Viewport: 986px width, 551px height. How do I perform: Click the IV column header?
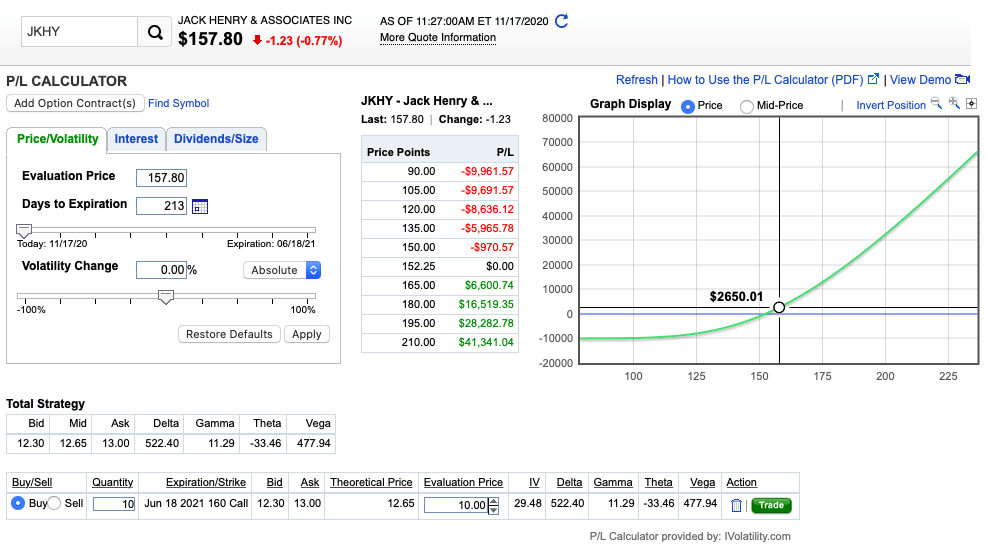[534, 482]
